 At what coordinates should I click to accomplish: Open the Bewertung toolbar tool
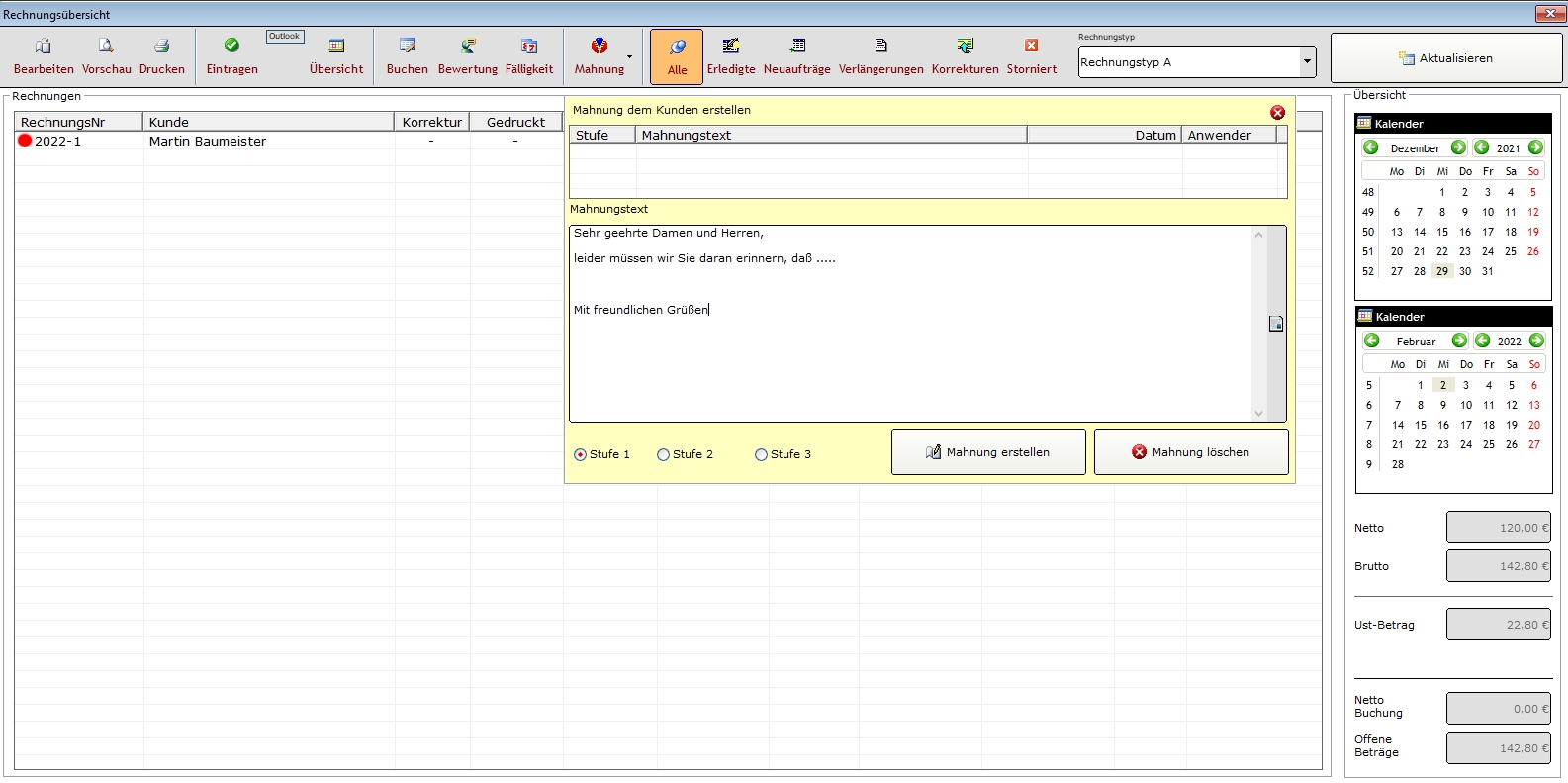coord(468,56)
